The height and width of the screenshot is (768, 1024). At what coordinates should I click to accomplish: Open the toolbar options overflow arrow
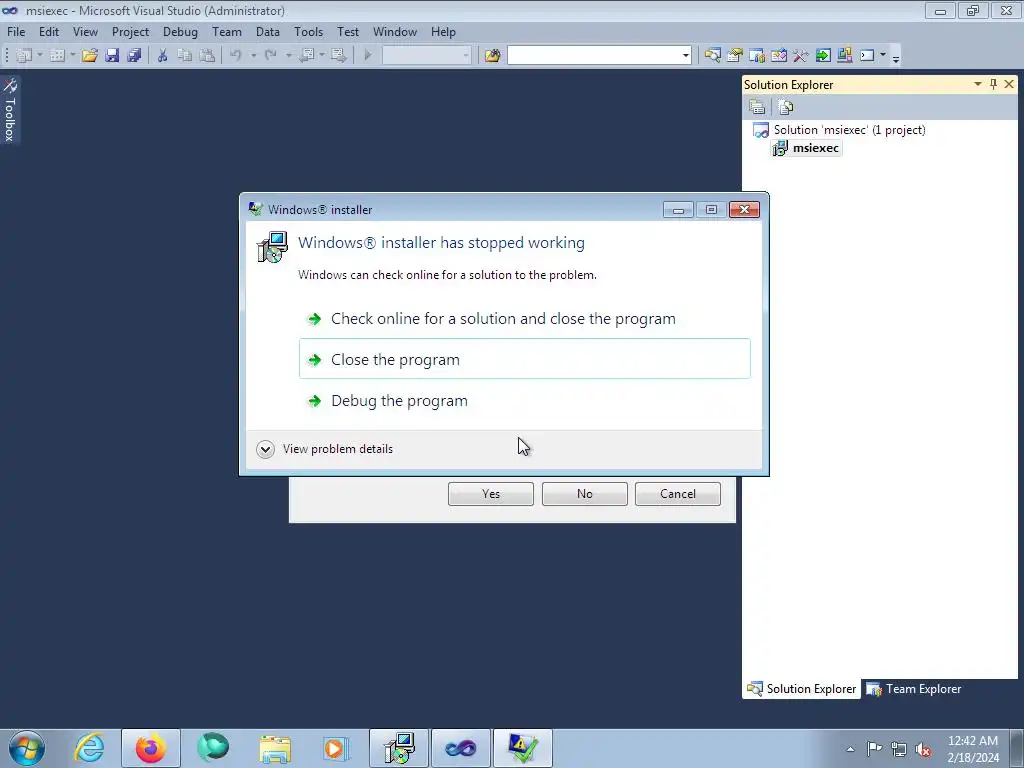point(896,57)
